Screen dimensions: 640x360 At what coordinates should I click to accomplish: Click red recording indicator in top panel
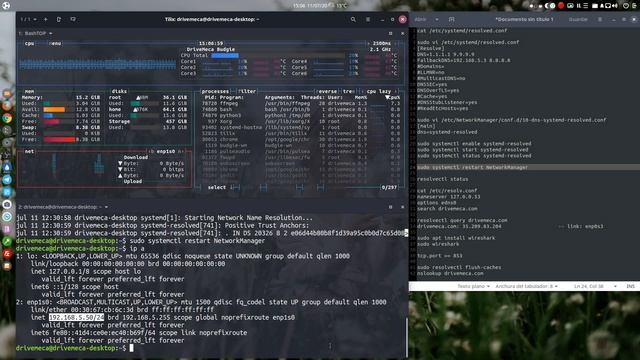pos(561,6)
